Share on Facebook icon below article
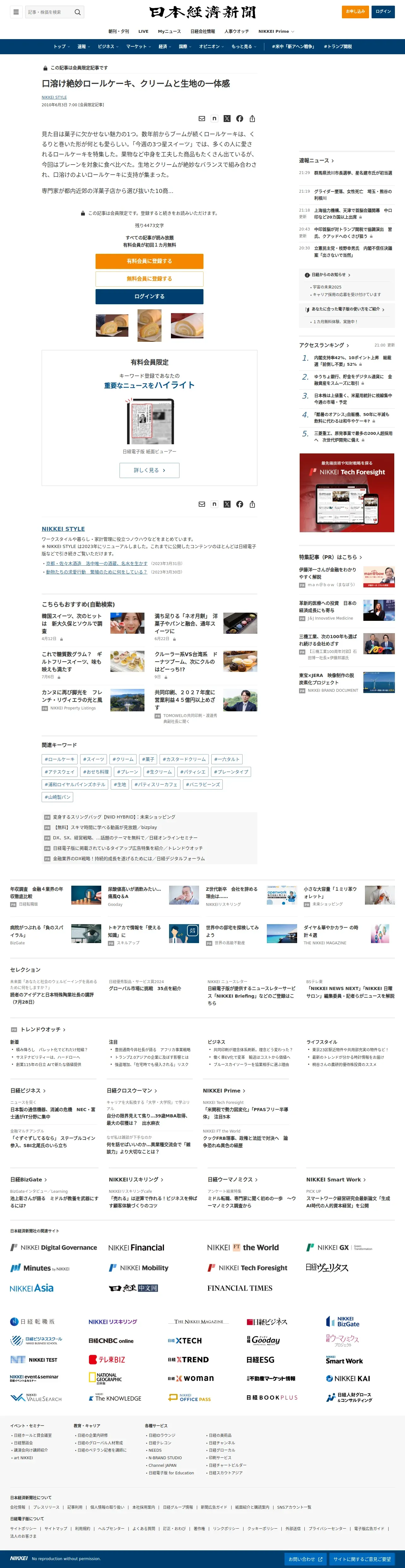The image size is (405, 1568). pos(239,504)
